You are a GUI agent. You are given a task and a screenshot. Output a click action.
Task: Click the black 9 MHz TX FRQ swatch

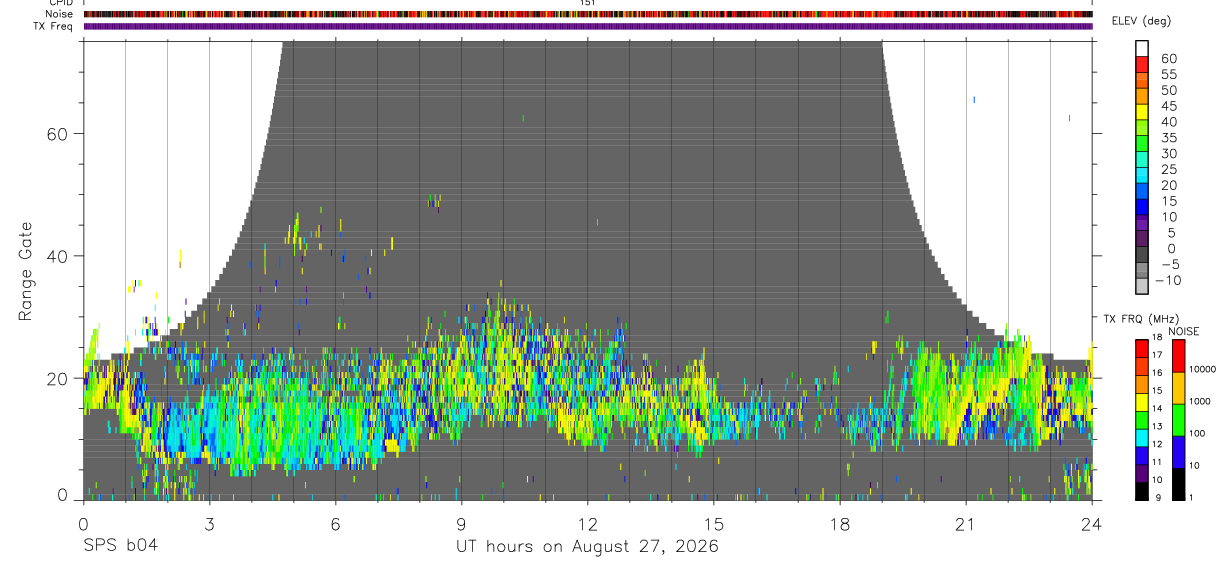coord(1142,492)
